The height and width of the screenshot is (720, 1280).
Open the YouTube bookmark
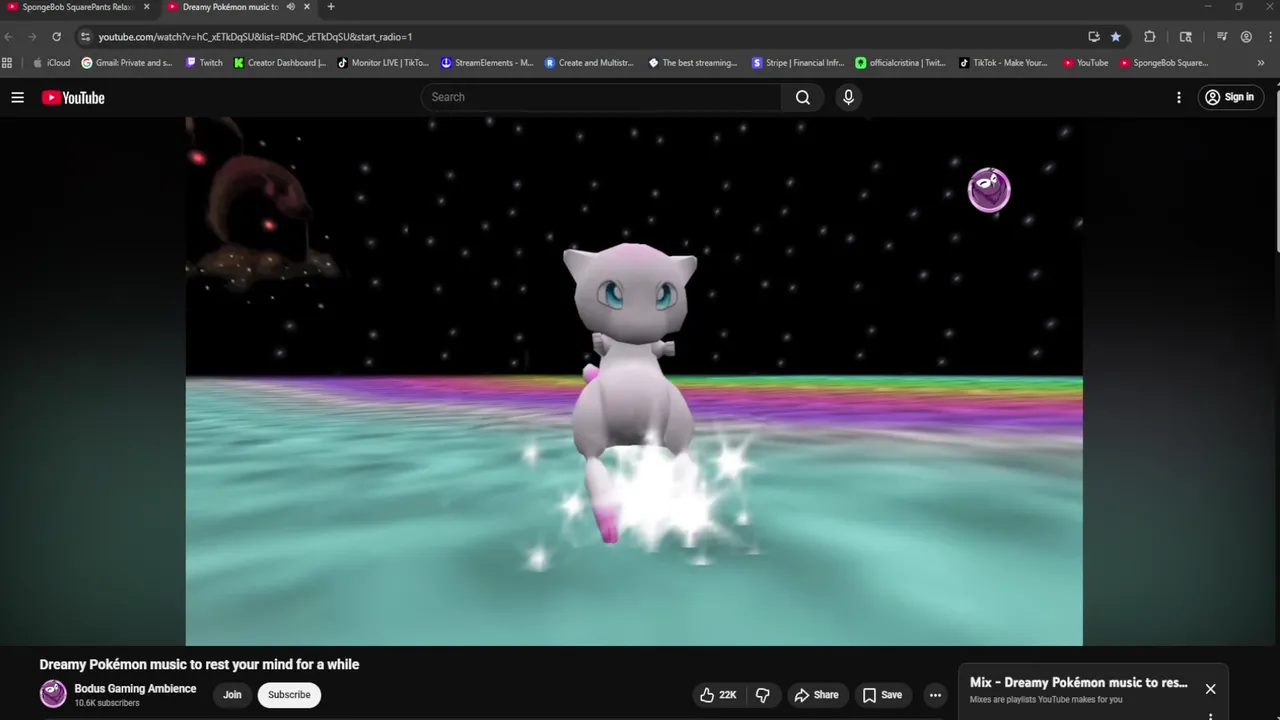click(1086, 63)
